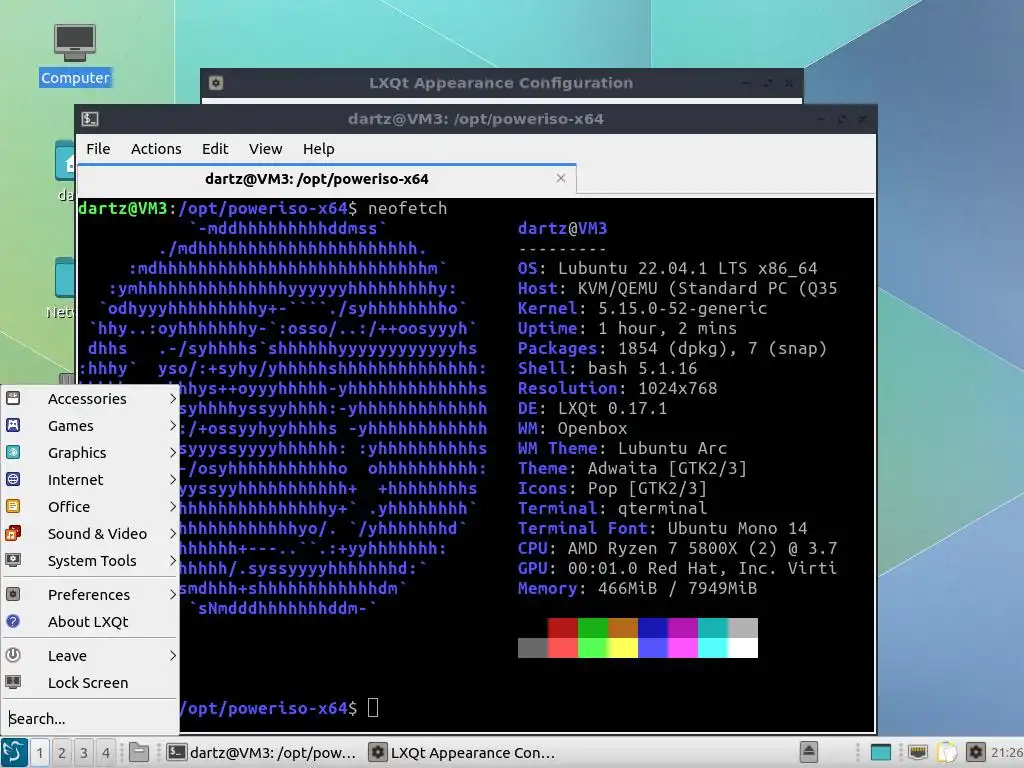Click the red neofetch color block
Image resolution: width=1024 pixels, height=768 pixels.
point(563,628)
